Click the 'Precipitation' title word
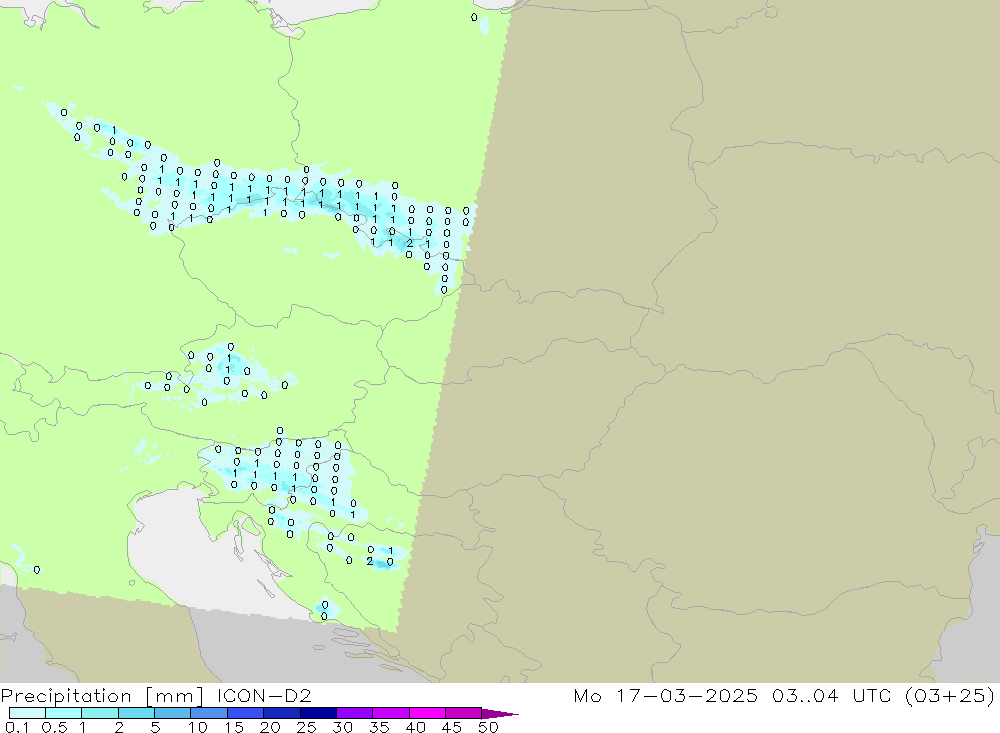Viewport: 1000px width, 733px height. (x=66, y=696)
